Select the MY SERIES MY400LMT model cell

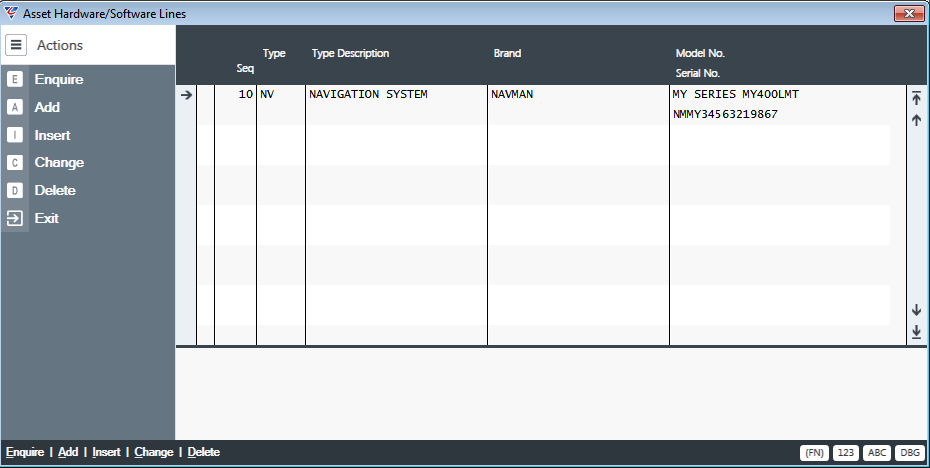coord(735,94)
